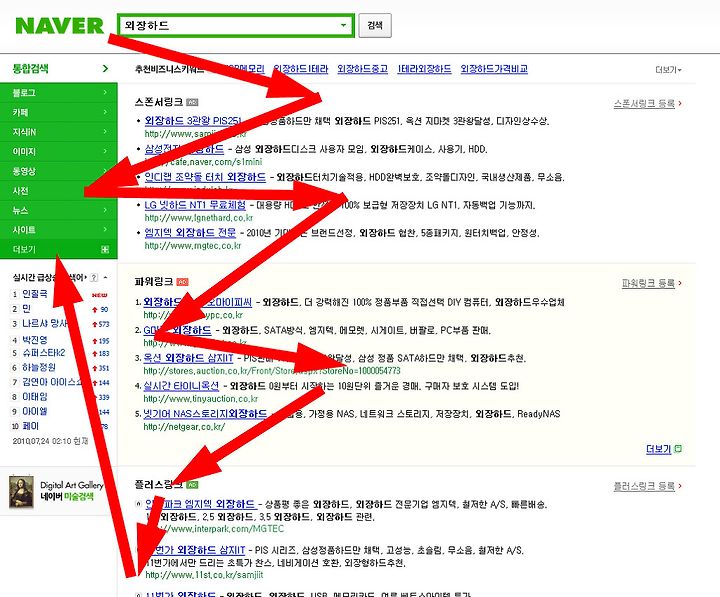Screen dimensions: 720x597
Task: Open the 플러스링크 등록 link
Action: pos(644,486)
